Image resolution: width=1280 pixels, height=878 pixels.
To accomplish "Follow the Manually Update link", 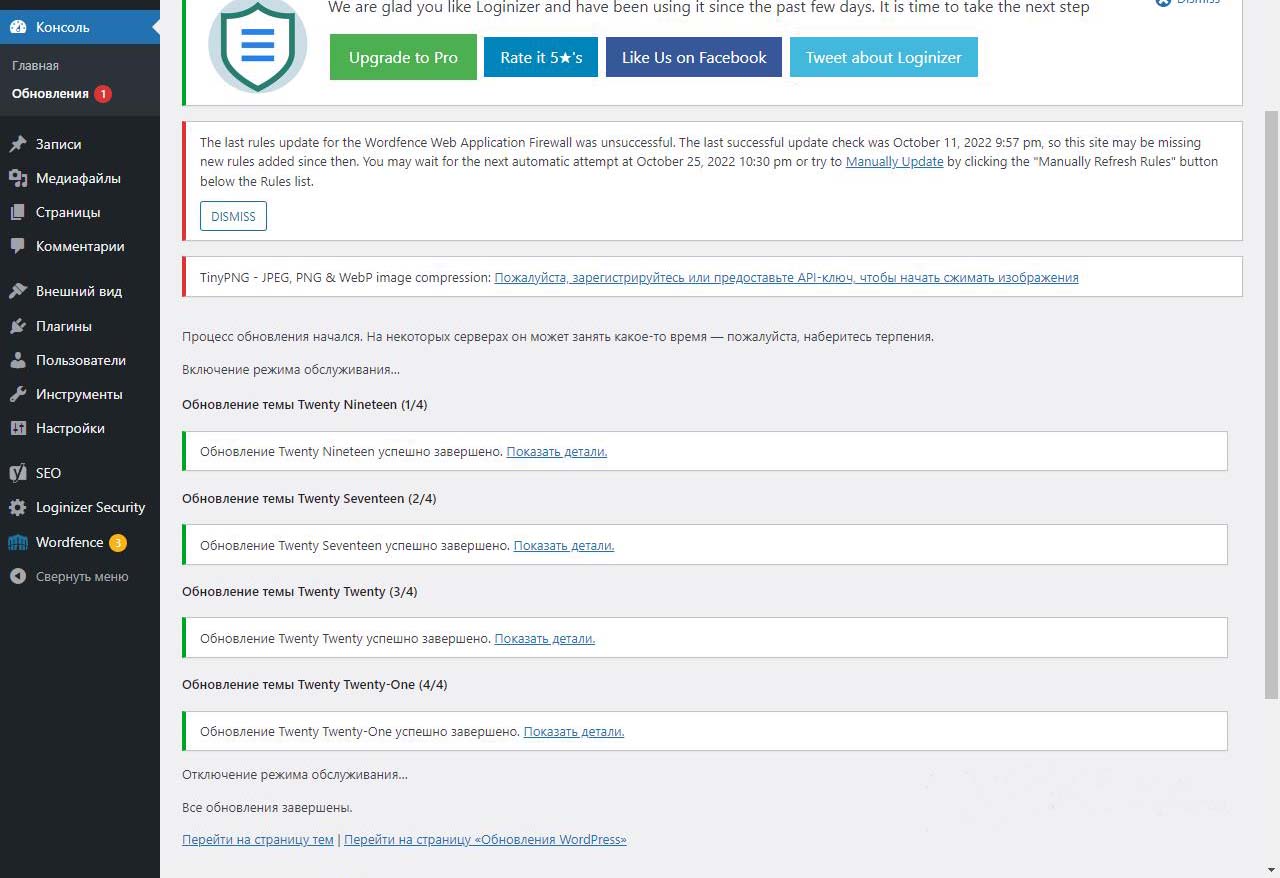I will pos(894,162).
